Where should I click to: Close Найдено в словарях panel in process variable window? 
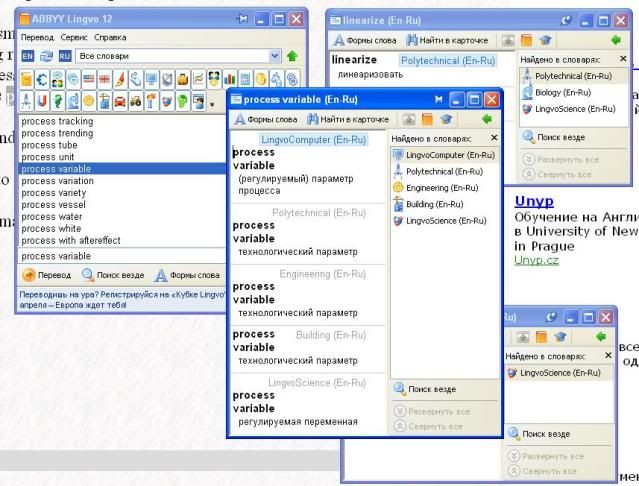tap(494, 138)
